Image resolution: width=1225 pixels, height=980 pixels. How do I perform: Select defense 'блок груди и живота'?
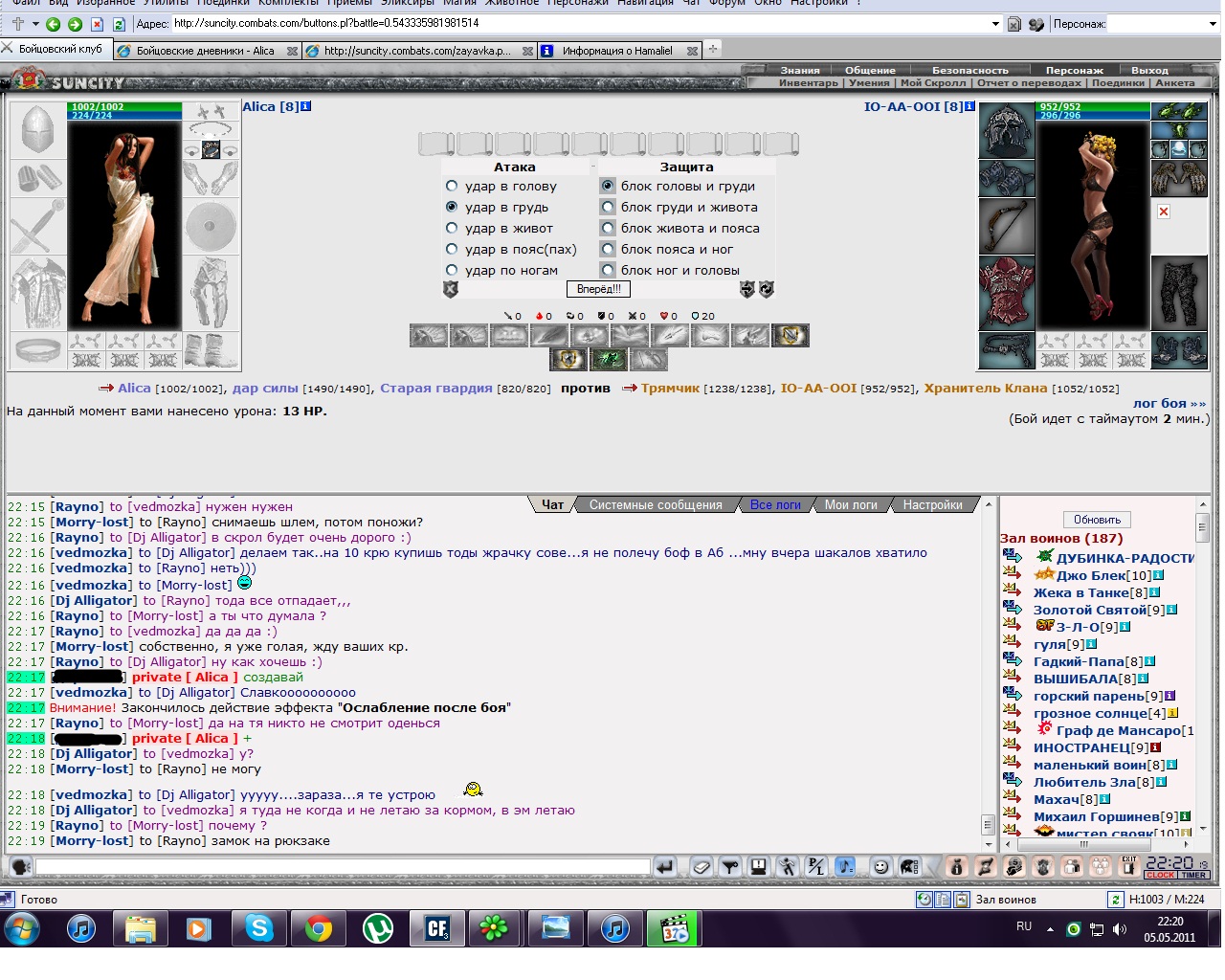tap(608, 207)
